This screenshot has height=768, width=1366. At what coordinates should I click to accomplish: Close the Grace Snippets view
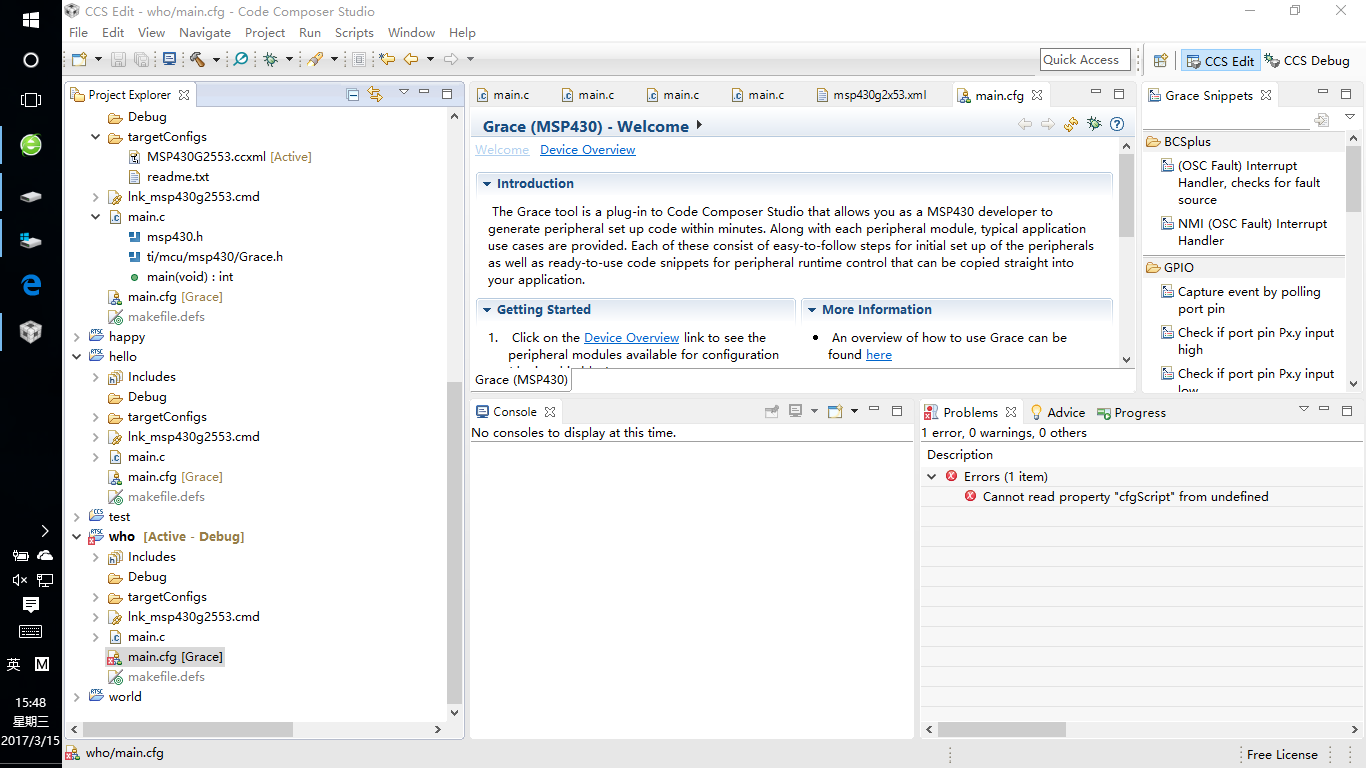1266,96
